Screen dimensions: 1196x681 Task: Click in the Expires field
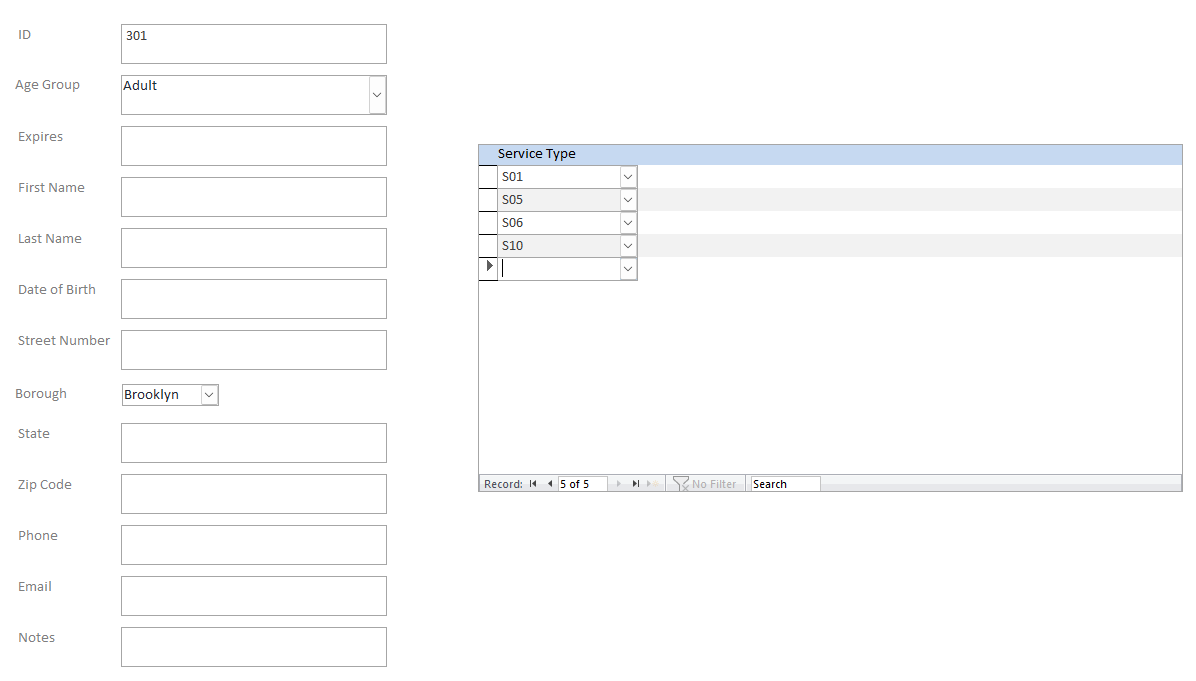pos(254,146)
